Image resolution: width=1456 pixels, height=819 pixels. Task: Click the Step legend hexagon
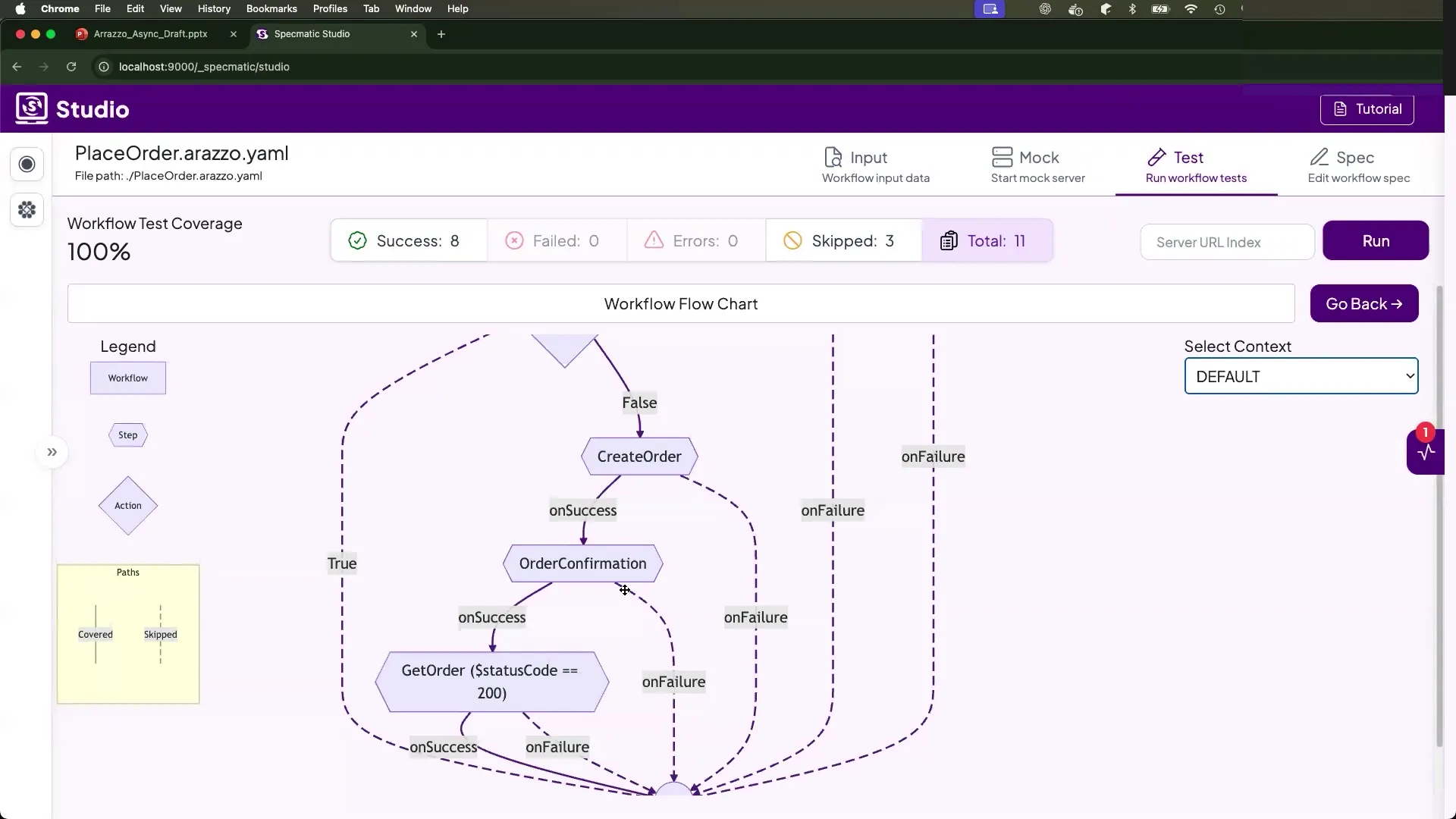pyautogui.click(x=127, y=435)
